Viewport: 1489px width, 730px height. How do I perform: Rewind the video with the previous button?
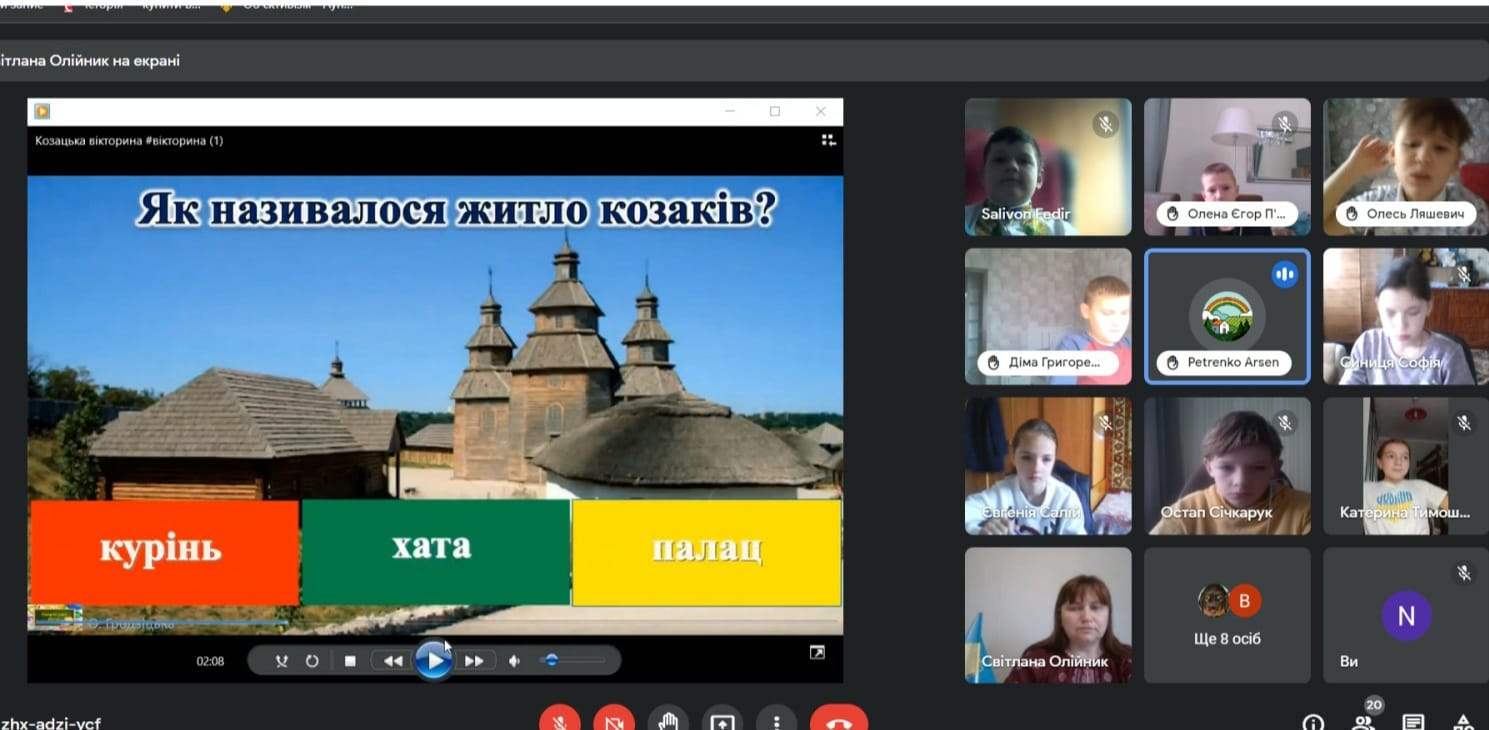(x=393, y=661)
